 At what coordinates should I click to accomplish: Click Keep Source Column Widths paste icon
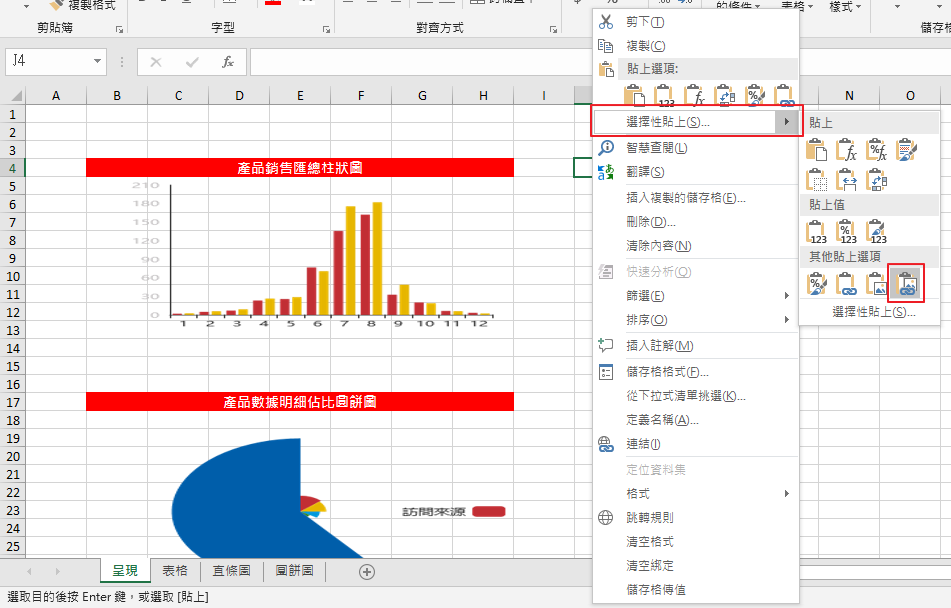[848, 180]
